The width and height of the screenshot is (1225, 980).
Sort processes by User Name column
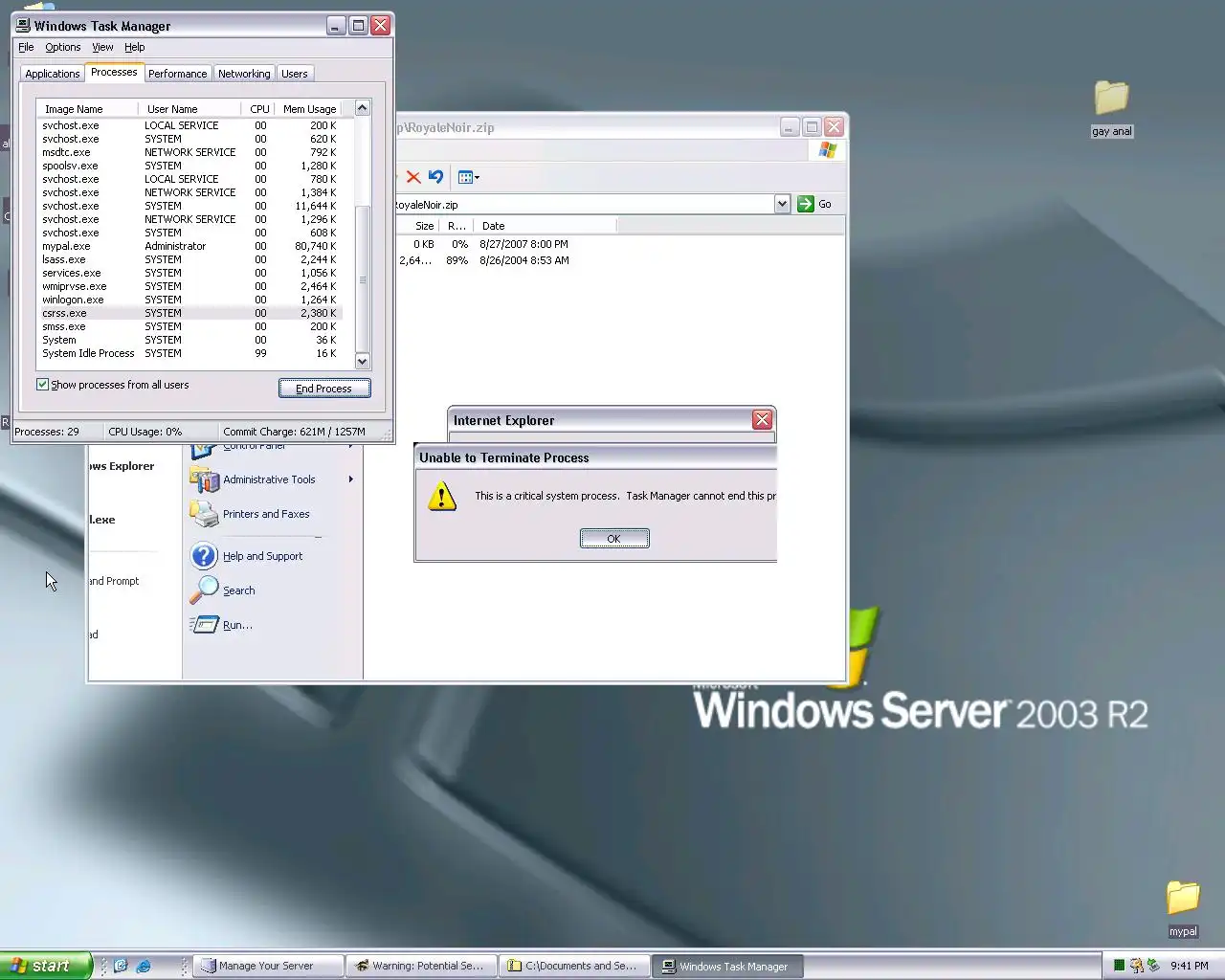tap(189, 109)
